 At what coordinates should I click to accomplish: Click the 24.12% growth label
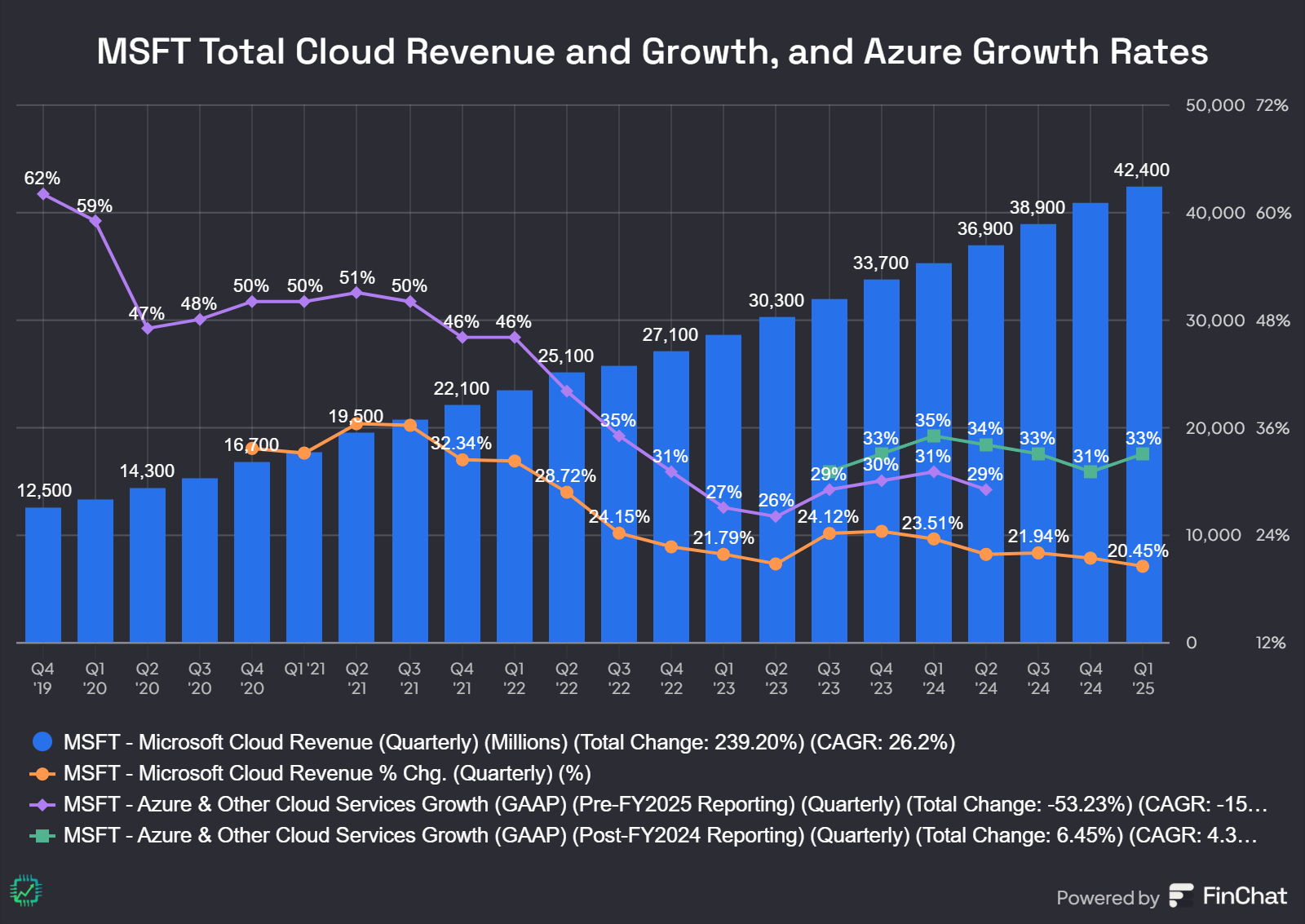click(828, 516)
